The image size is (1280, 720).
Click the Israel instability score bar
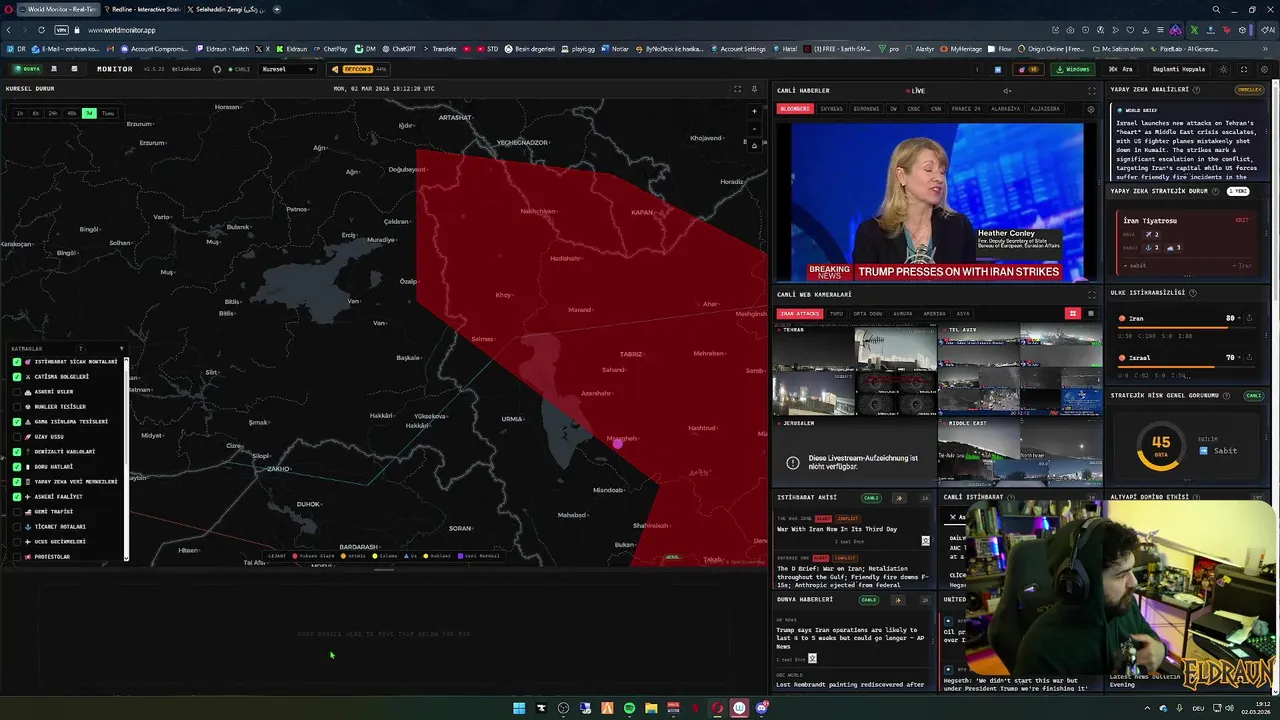coord(1185,367)
